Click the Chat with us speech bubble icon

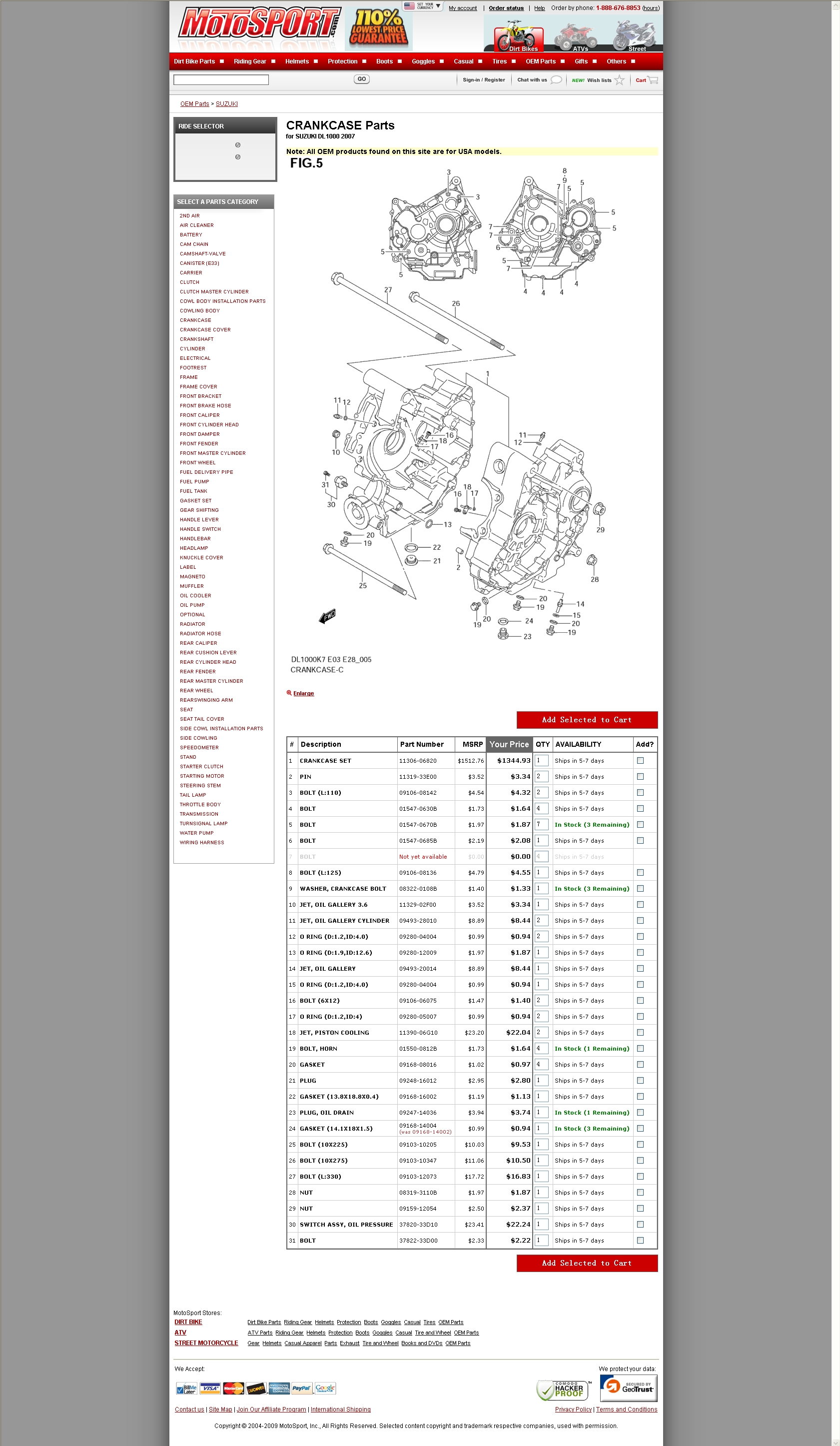(x=556, y=80)
